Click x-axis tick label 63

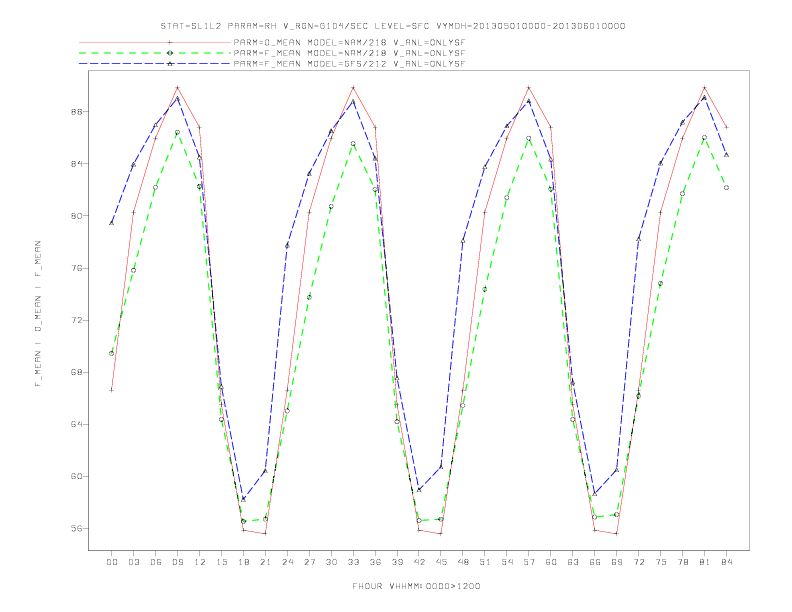[573, 562]
